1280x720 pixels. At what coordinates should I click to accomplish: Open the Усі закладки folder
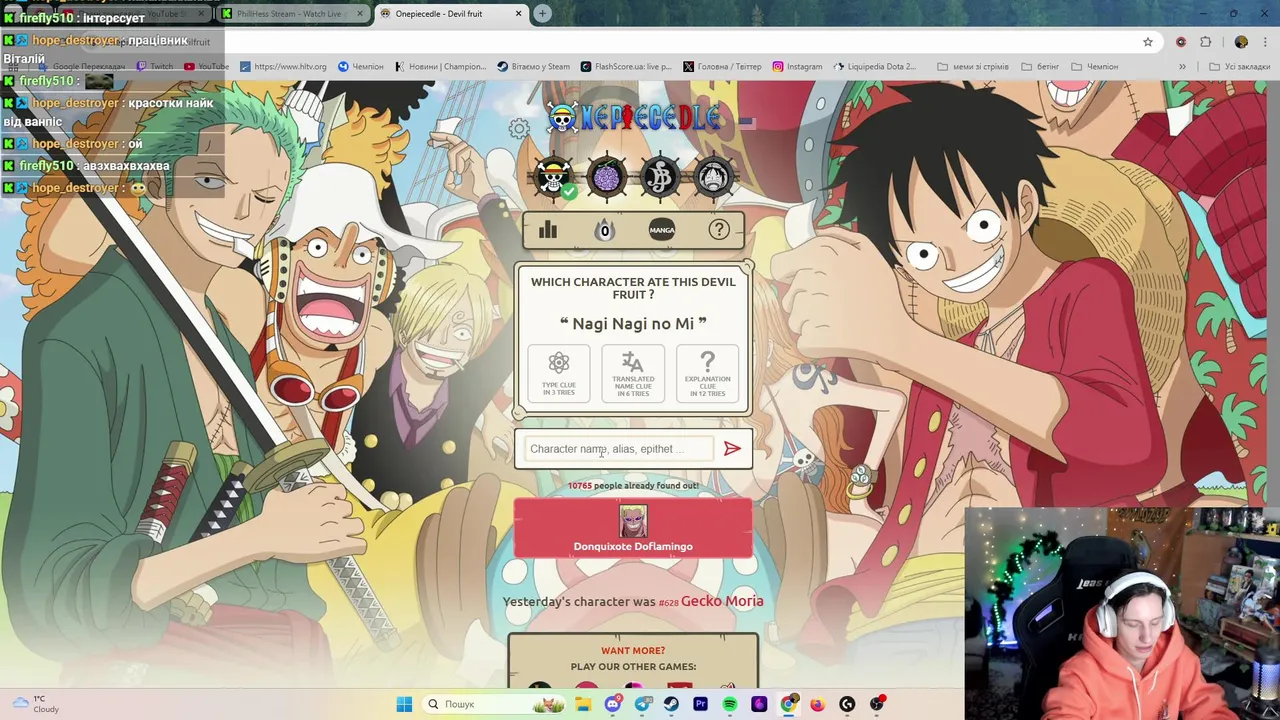pyautogui.click(x=1240, y=67)
